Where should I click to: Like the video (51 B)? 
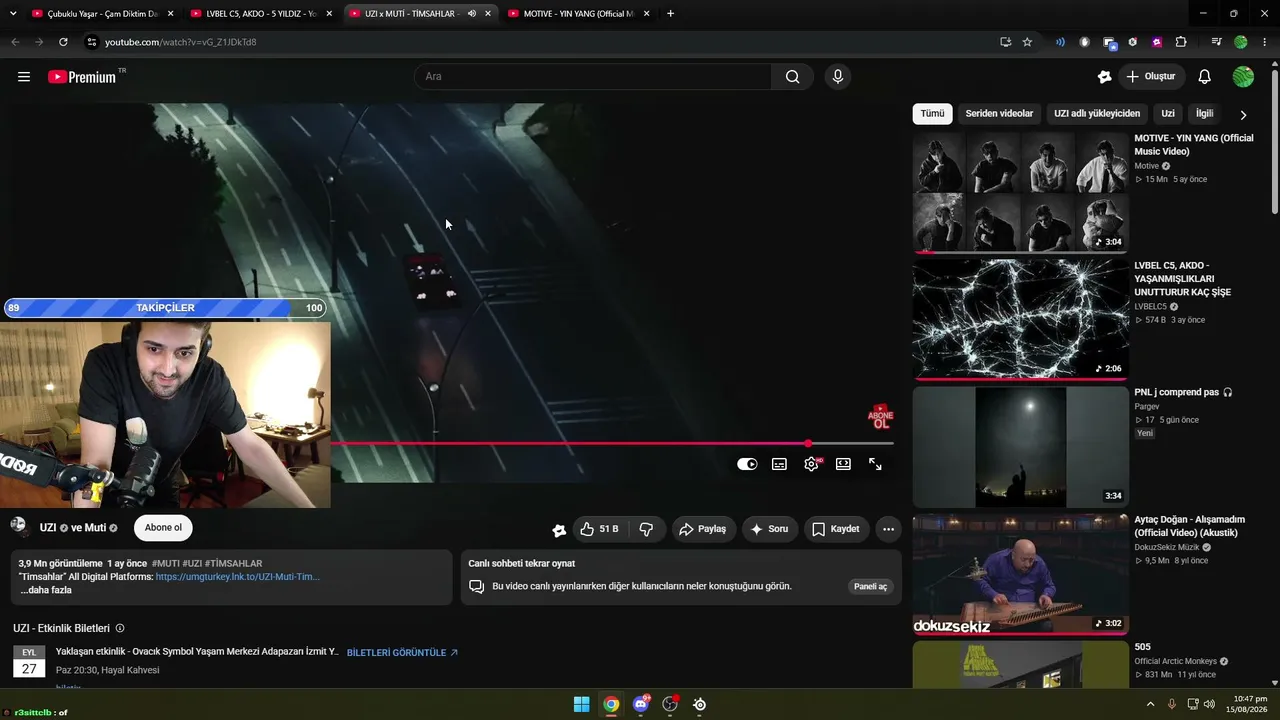[600, 529]
